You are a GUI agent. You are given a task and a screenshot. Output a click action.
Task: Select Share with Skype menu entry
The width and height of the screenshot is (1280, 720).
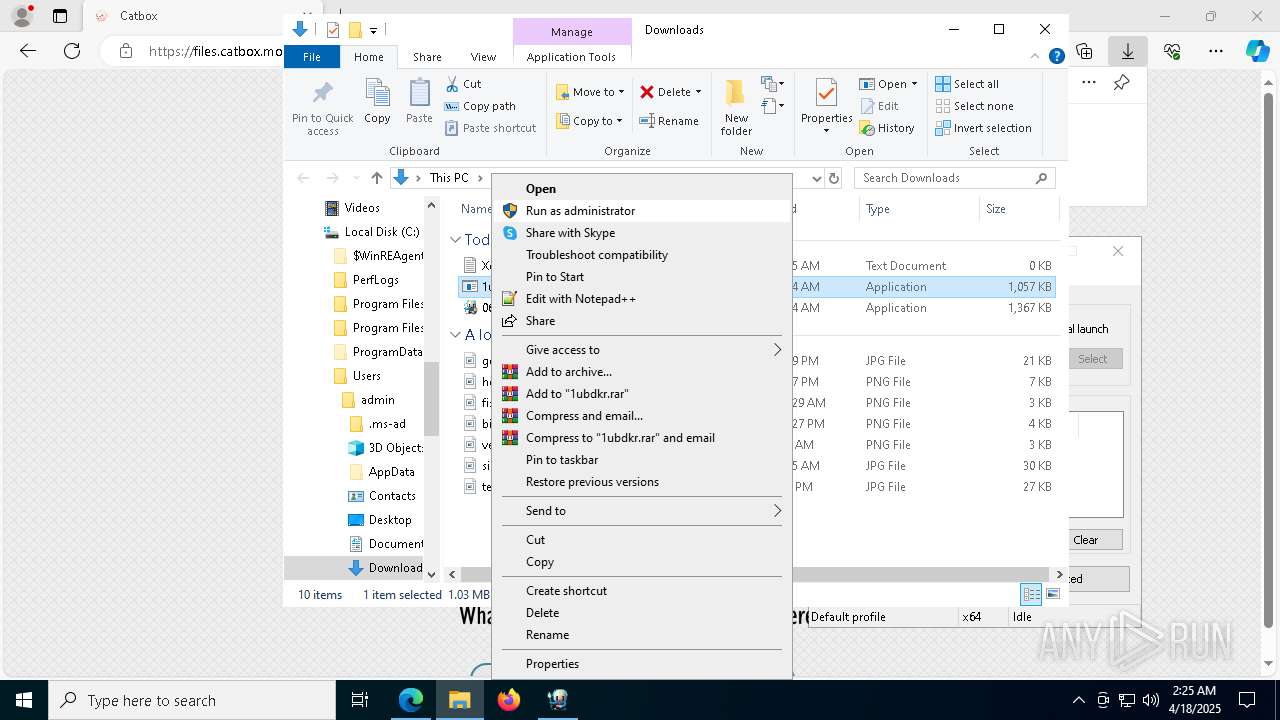[642, 232]
